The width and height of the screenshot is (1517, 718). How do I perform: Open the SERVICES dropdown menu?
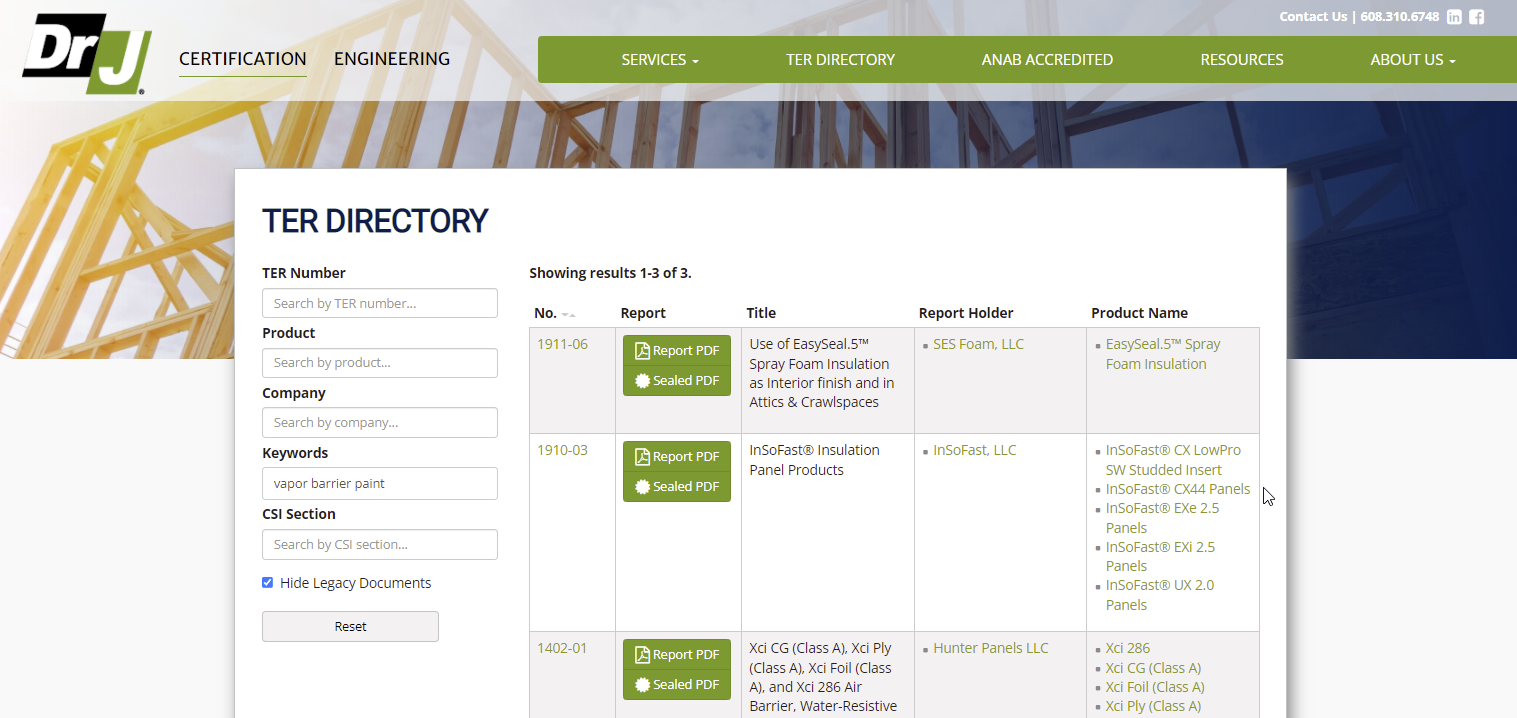659,59
